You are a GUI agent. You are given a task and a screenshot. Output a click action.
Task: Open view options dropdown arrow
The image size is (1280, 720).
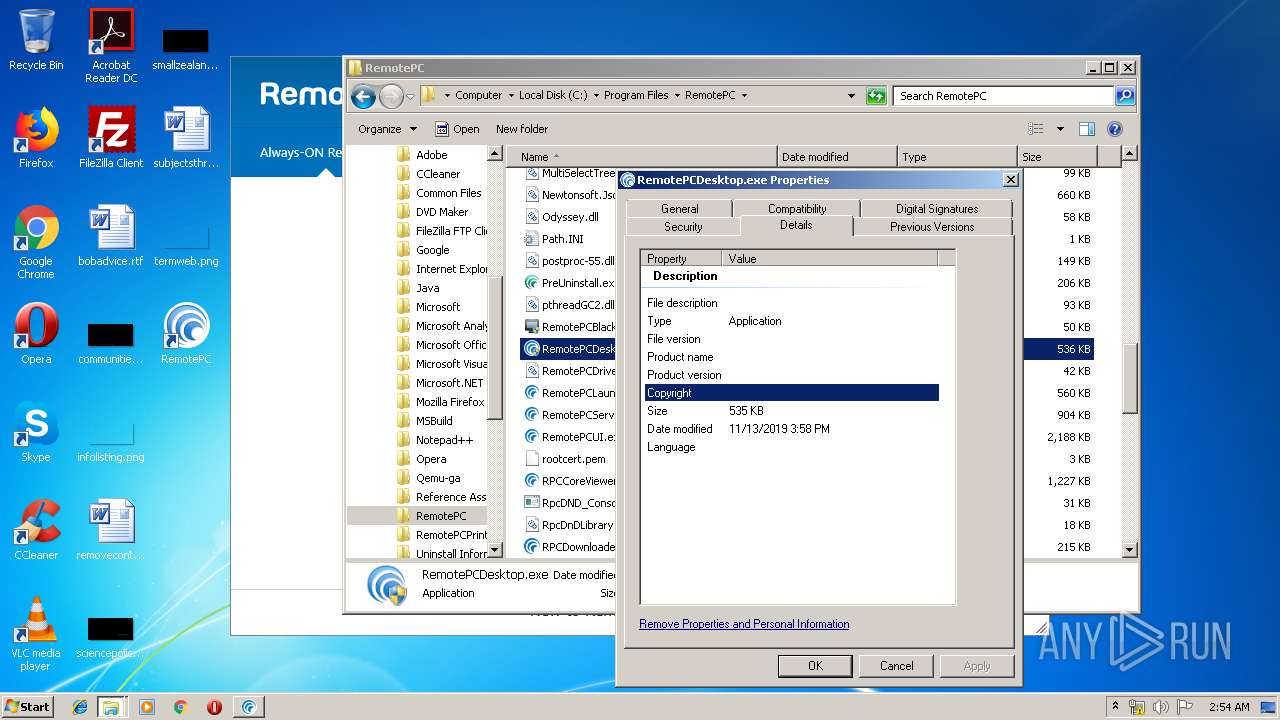[1060, 129]
